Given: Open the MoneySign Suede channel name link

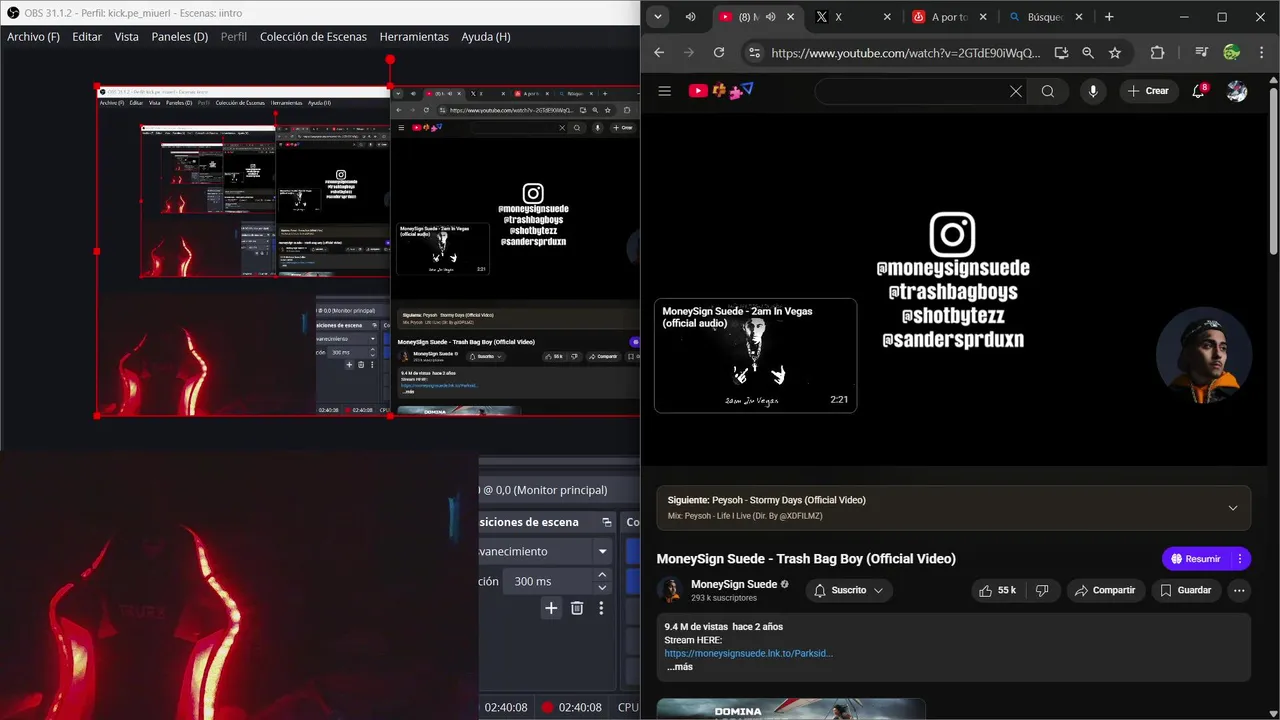Looking at the screenshot, I should pyautogui.click(x=734, y=584).
